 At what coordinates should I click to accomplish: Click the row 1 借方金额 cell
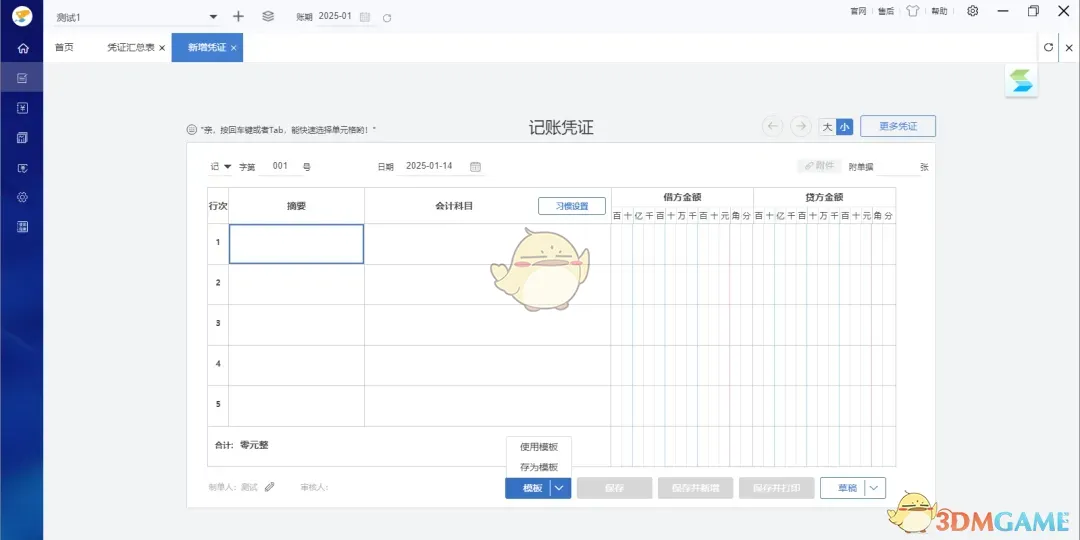tap(682, 244)
